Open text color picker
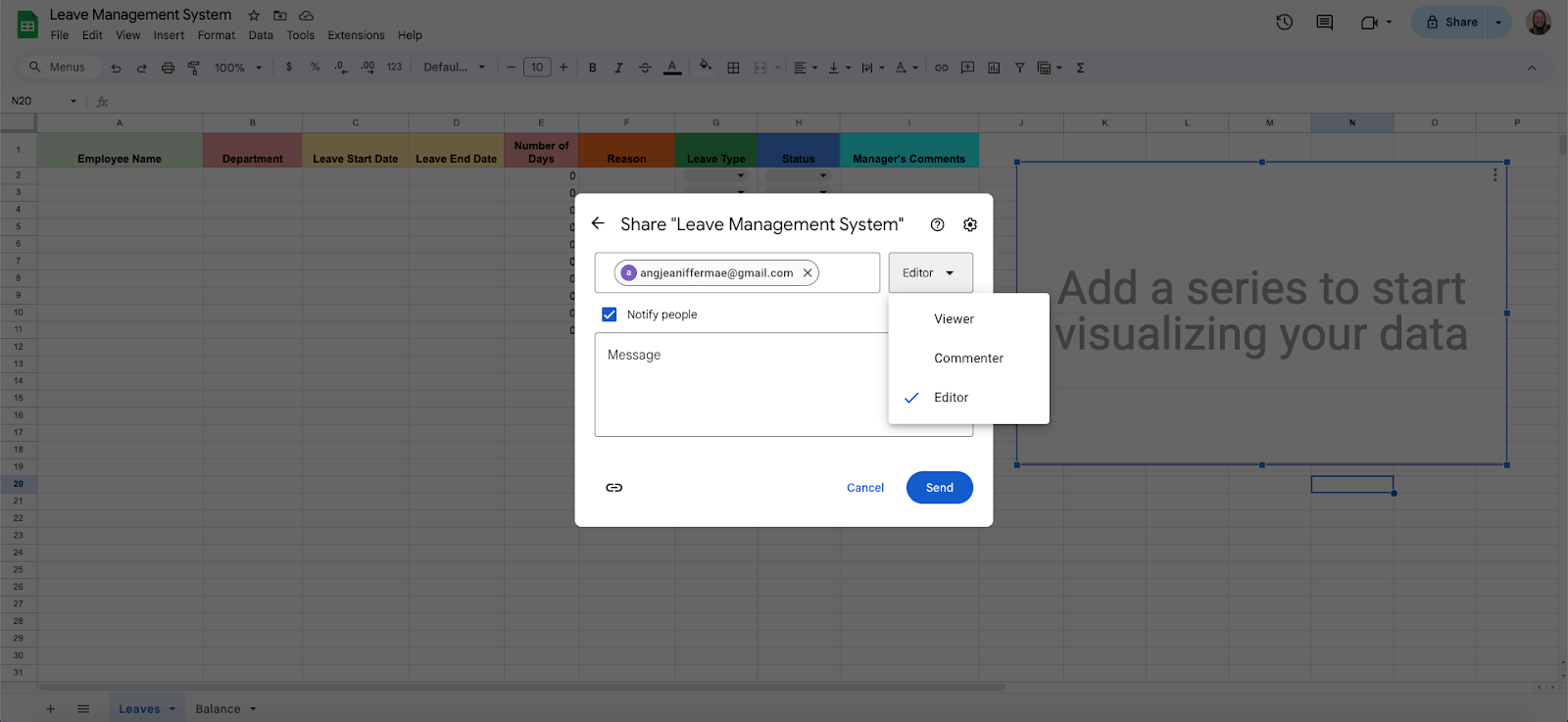The width and height of the screenshot is (1568, 722). click(672, 68)
